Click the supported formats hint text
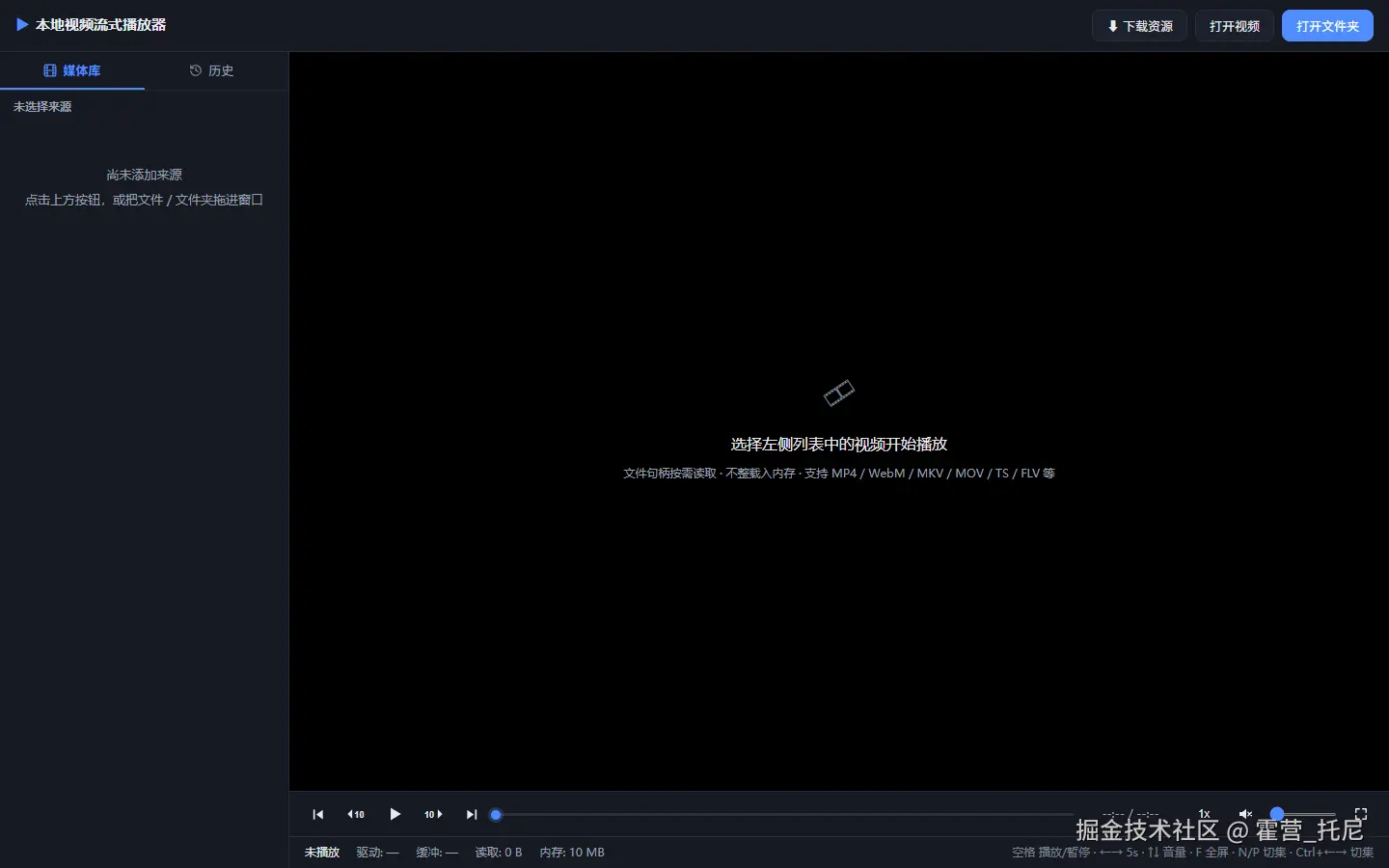The image size is (1389, 868). pos(839,474)
